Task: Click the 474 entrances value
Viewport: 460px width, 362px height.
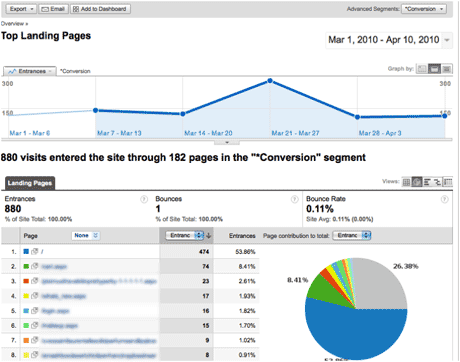Action: [x=204, y=252]
